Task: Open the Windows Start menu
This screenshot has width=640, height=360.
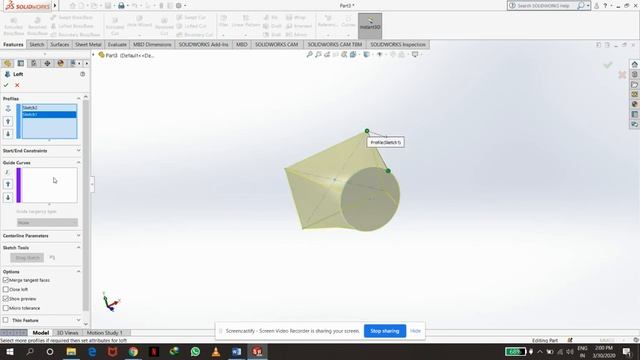Action: [10, 351]
